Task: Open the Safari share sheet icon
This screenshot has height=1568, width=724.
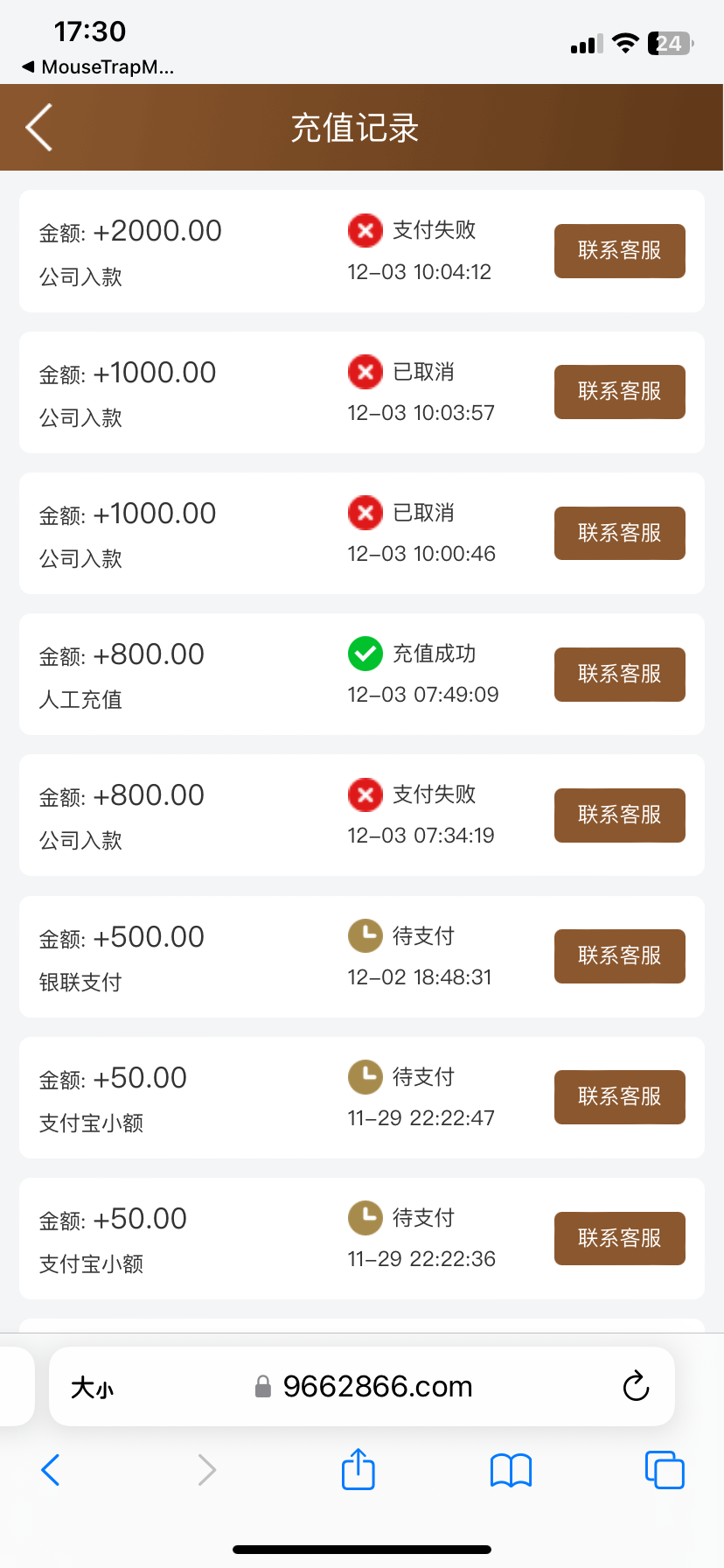Action: 358,1469
